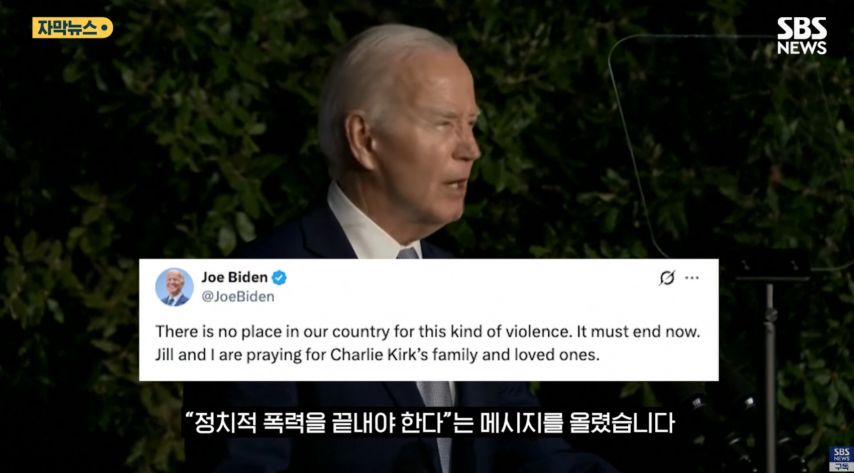The image size is (854, 473).
Task: Click the word NEWS in the top-right logo
Action: [x=802, y=47]
